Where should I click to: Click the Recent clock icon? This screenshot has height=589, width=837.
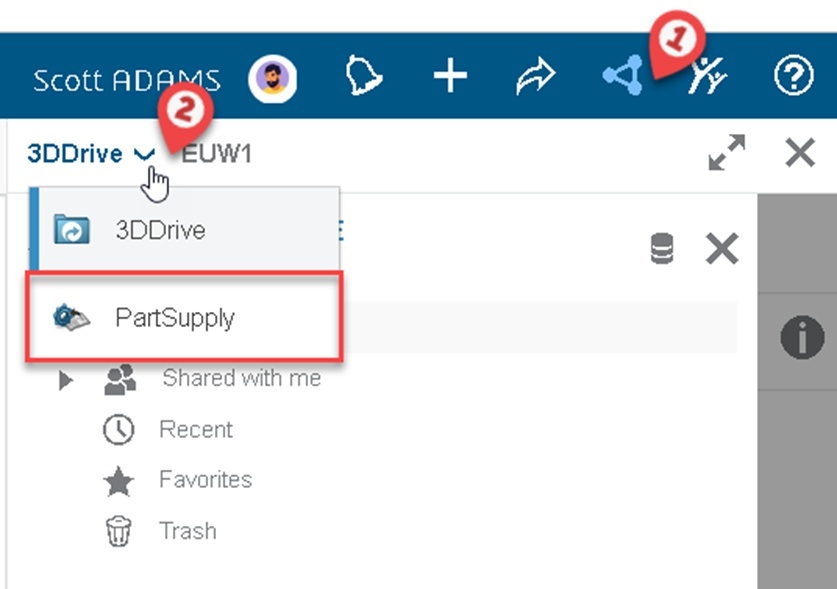coord(118,429)
